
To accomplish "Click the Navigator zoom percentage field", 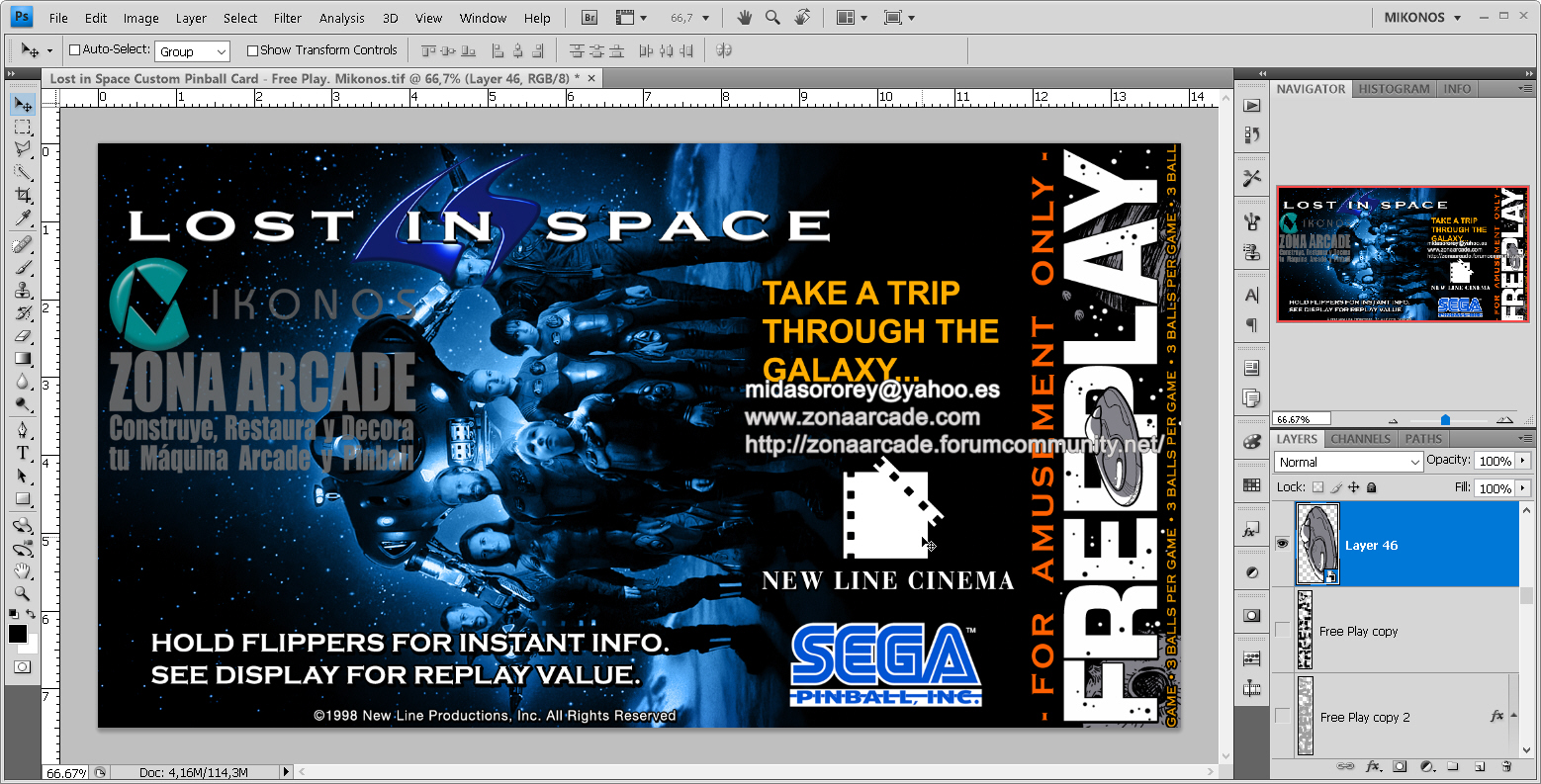I will pyautogui.click(x=1302, y=419).
